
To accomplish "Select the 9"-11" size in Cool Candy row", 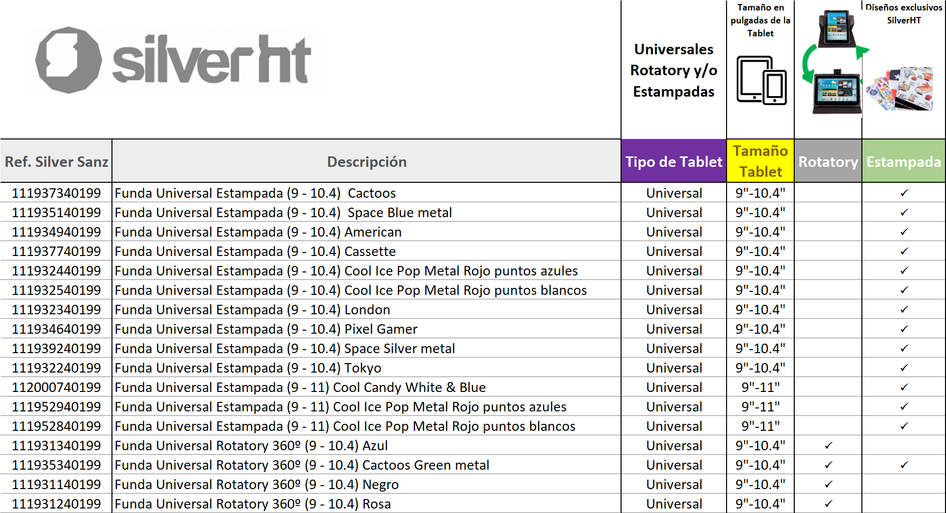I will coord(760,387).
